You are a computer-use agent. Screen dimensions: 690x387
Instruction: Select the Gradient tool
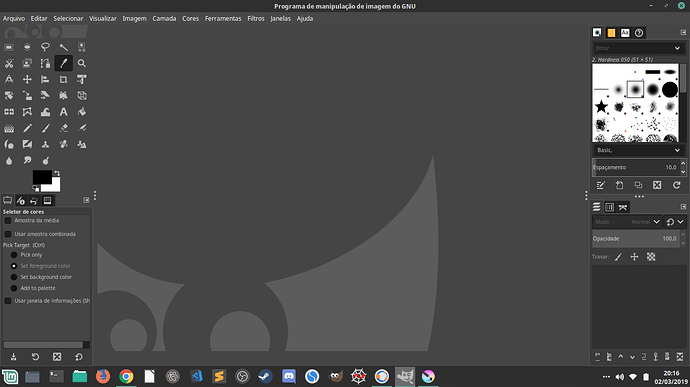pos(9,128)
